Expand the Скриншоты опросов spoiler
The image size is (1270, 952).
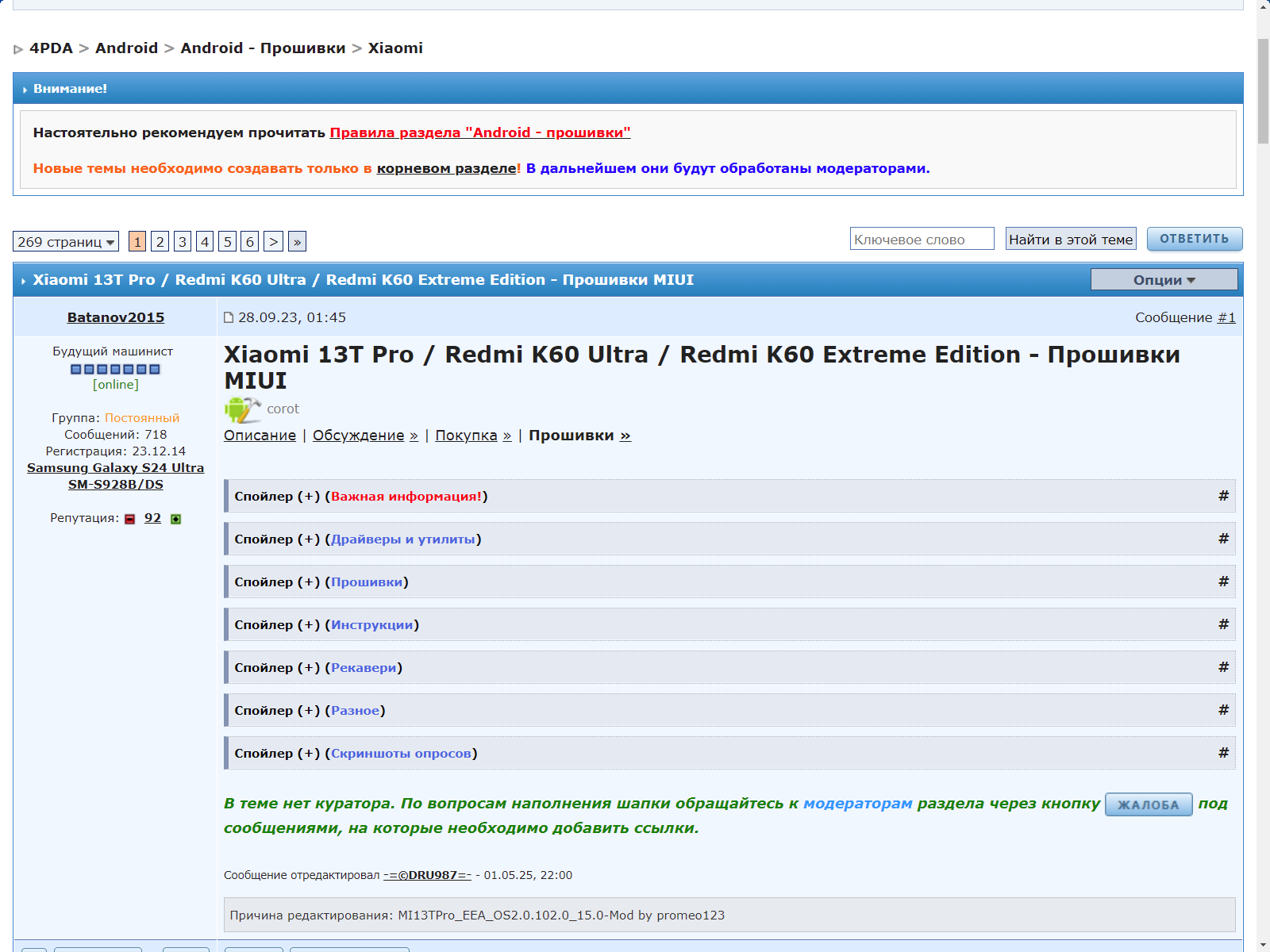pos(729,753)
